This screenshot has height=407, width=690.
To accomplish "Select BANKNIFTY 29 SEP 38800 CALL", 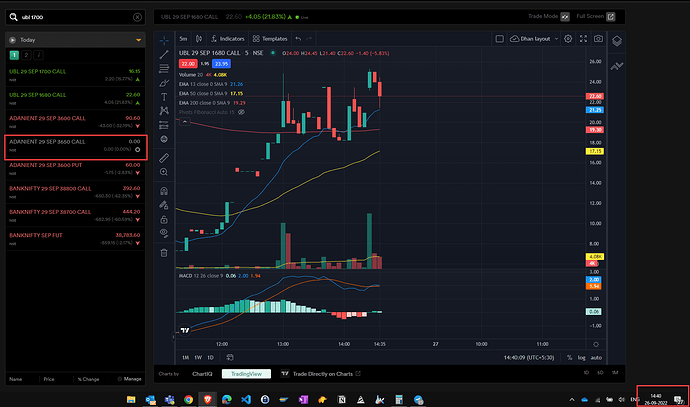I will 75,192.
